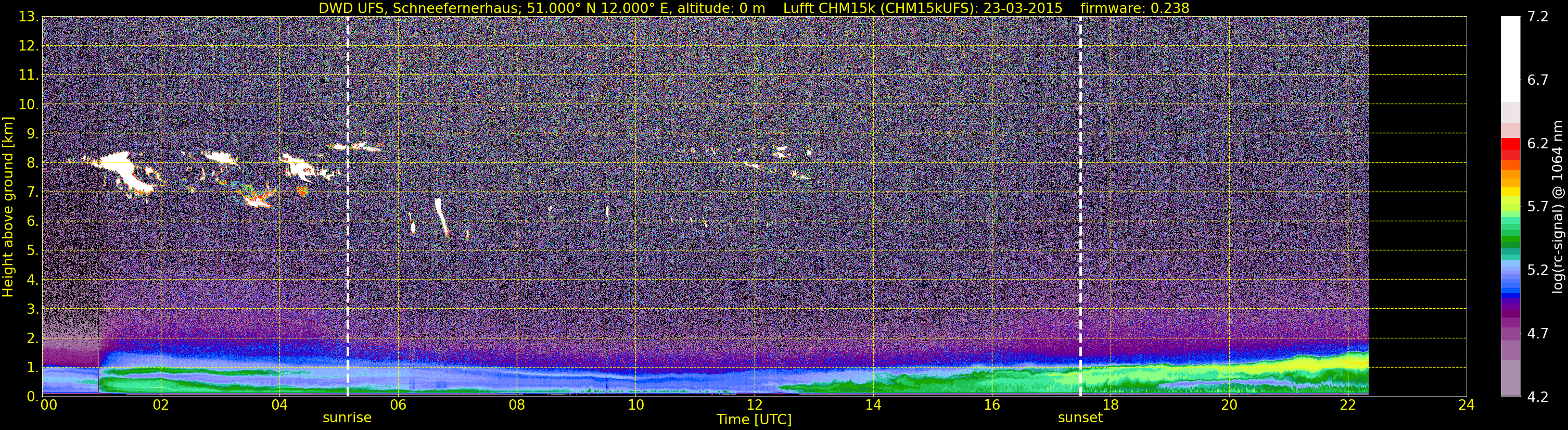Click the colorbar tick value "6.2"
1568x430 pixels.
[1538, 144]
